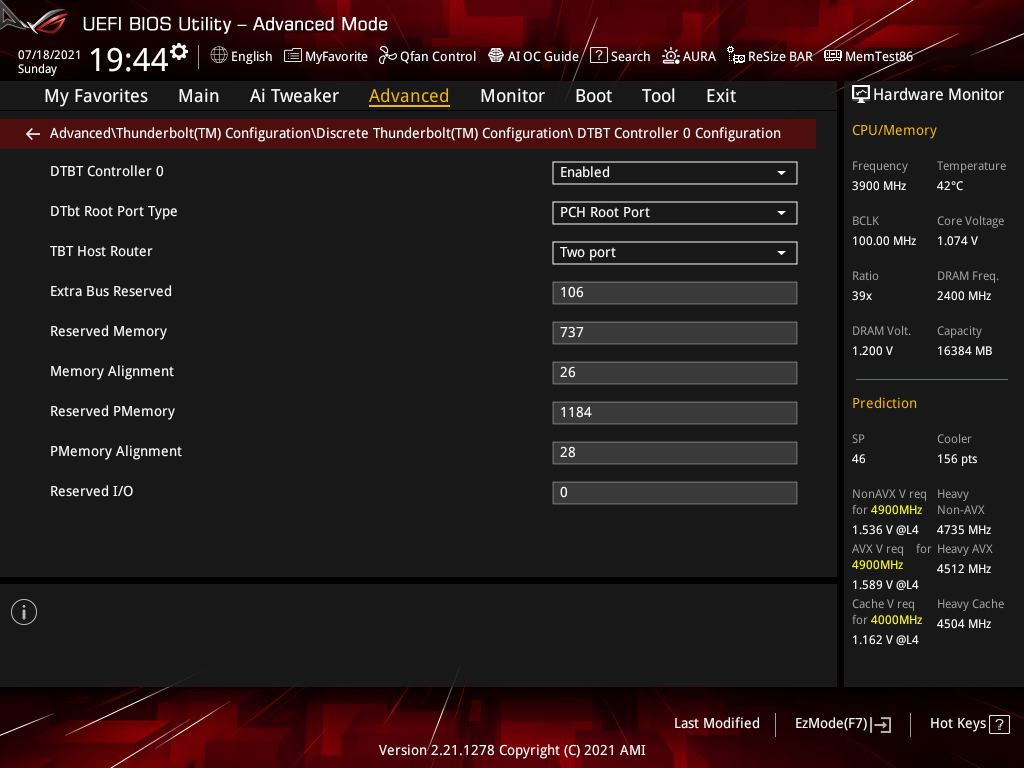The height and width of the screenshot is (768, 1024).
Task: Open the Boot menu tab
Action: pyautogui.click(x=593, y=96)
